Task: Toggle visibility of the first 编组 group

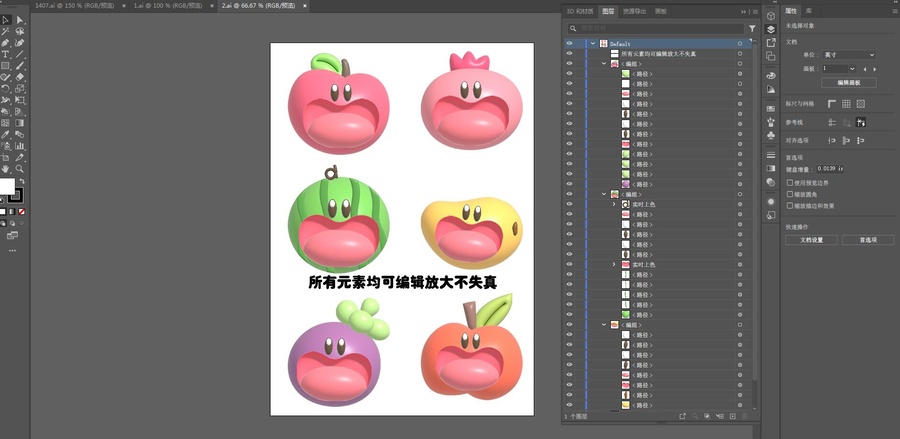Action: click(569, 64)
